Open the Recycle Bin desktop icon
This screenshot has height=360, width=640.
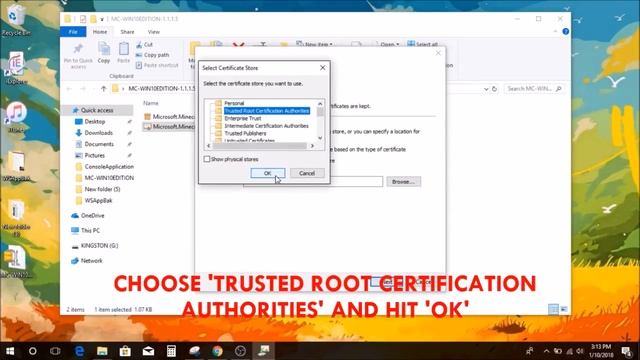[x=16, y=20]
